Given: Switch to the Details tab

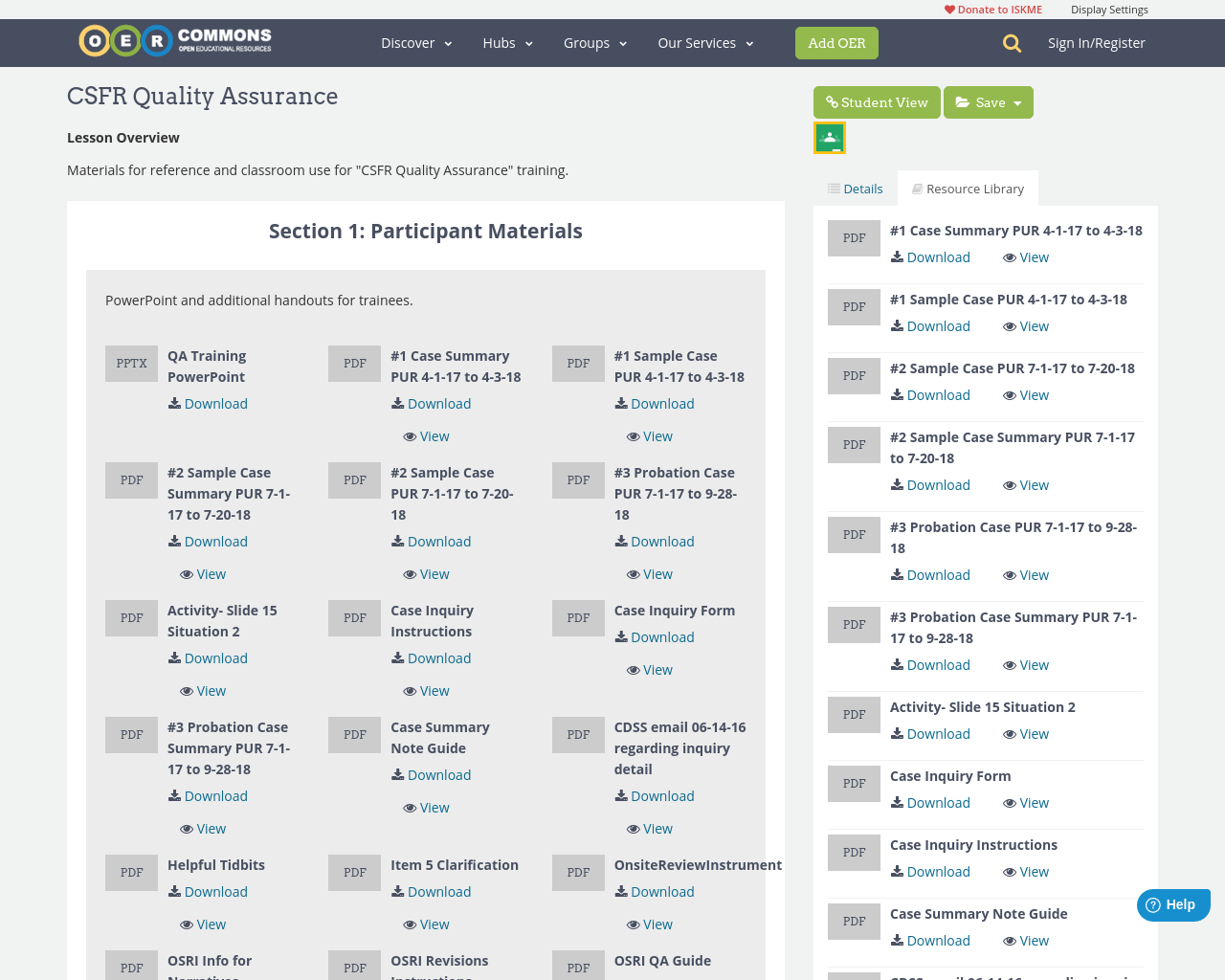Looking at the screenshot, I should [855, 188].
